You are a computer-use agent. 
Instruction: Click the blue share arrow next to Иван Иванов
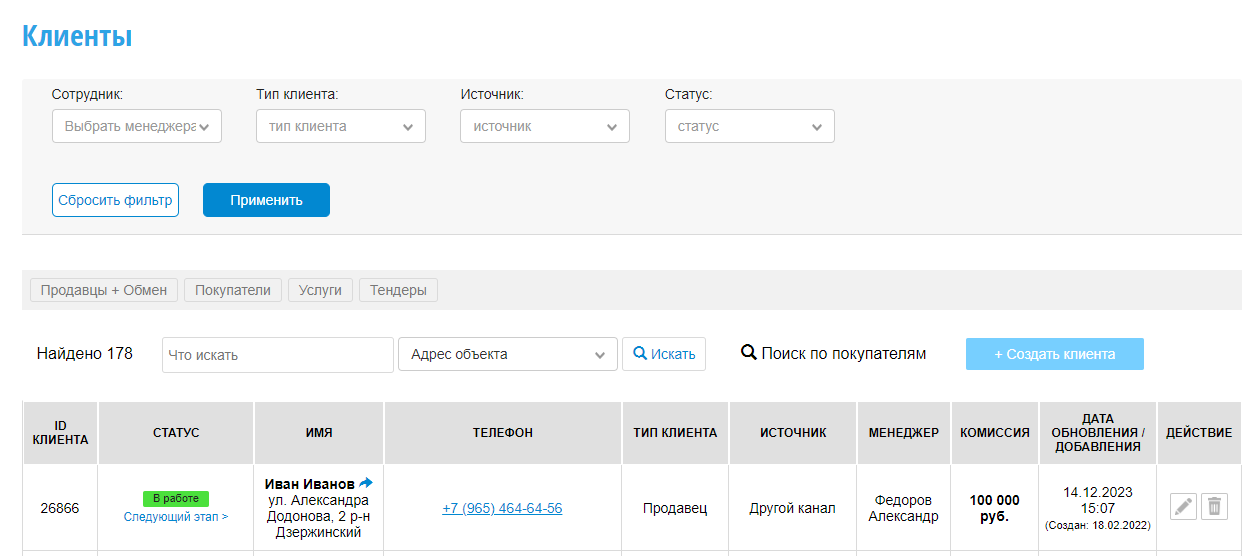tap(366, 483)
